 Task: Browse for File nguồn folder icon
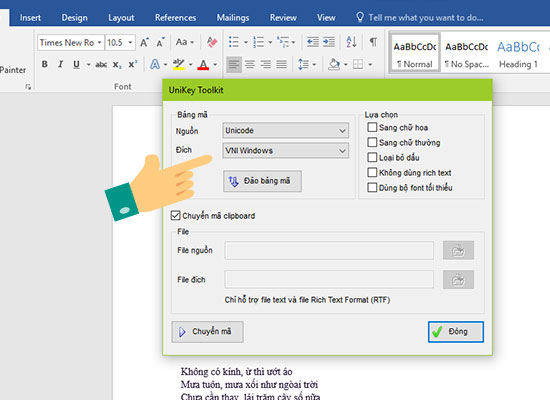458,250
